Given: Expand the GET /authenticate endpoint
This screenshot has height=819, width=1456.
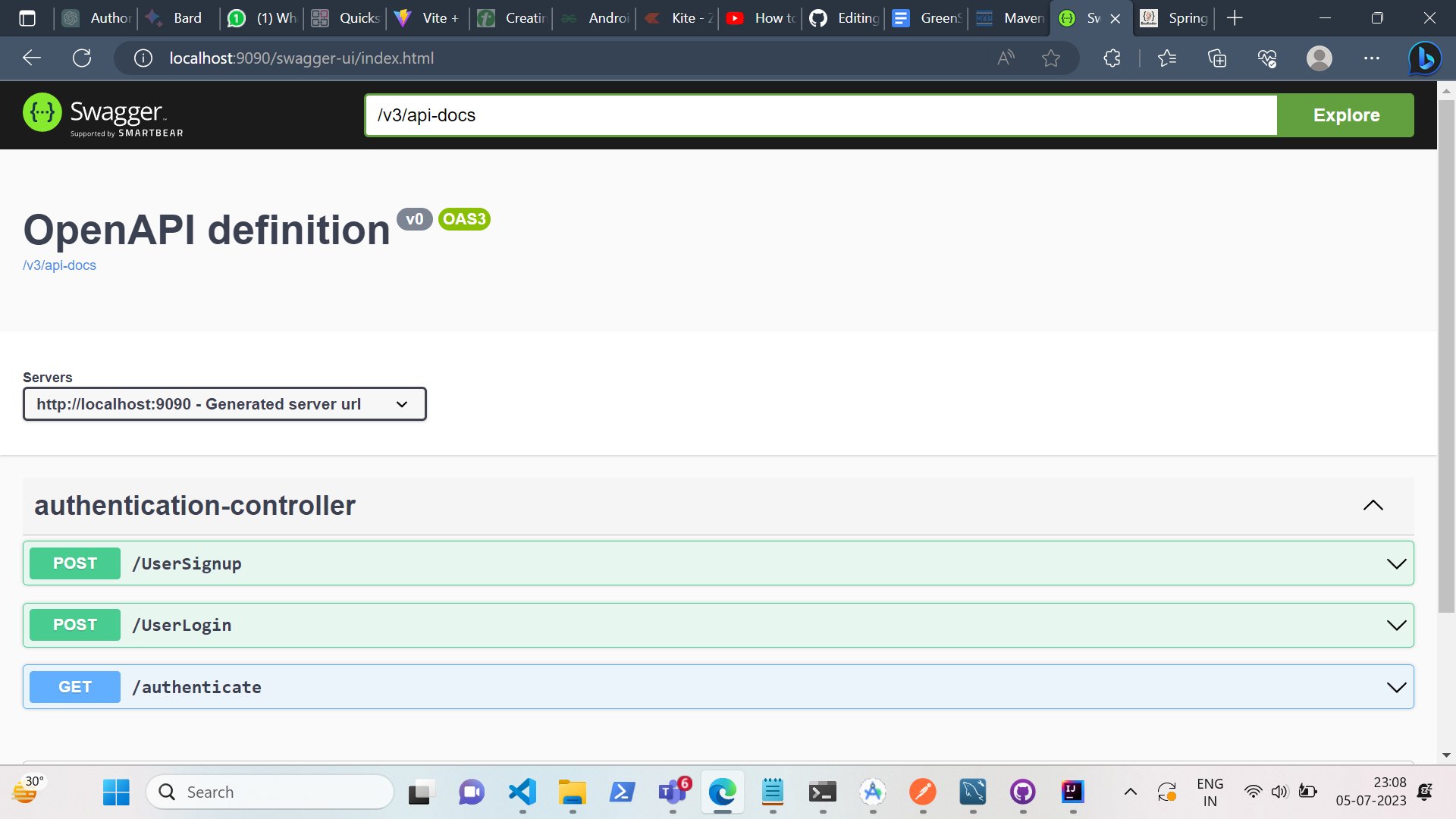Looking at the screenshot, I should click(1396, 687).
